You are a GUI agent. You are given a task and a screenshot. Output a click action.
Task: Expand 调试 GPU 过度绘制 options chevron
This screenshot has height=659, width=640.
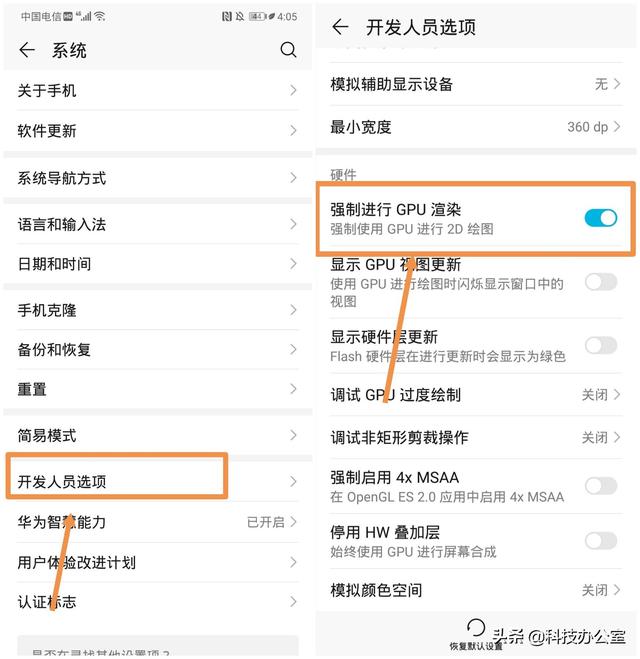tap(616, 394)
